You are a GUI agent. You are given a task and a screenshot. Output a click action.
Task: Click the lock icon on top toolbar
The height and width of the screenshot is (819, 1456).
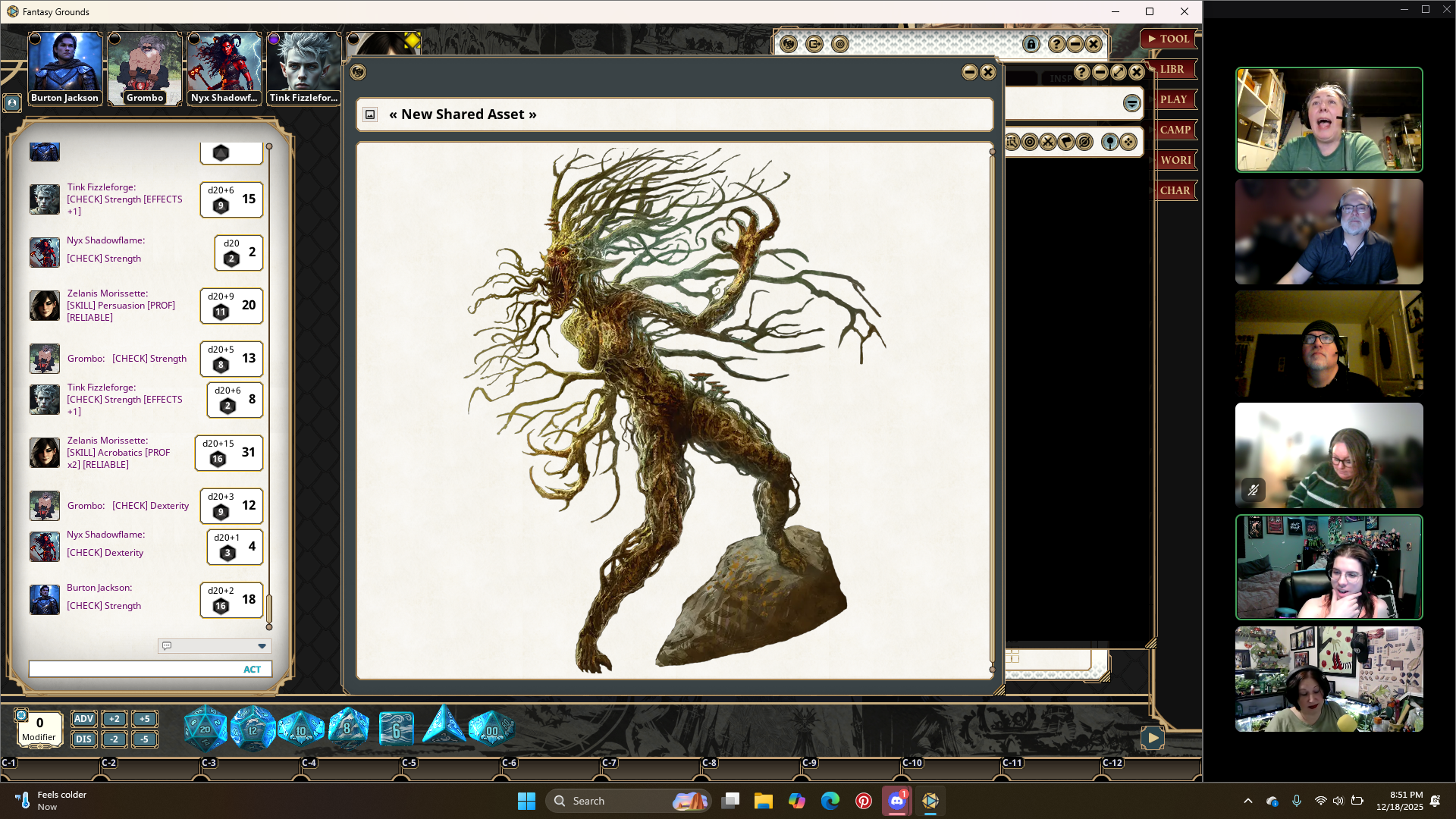coord(1031,44)
